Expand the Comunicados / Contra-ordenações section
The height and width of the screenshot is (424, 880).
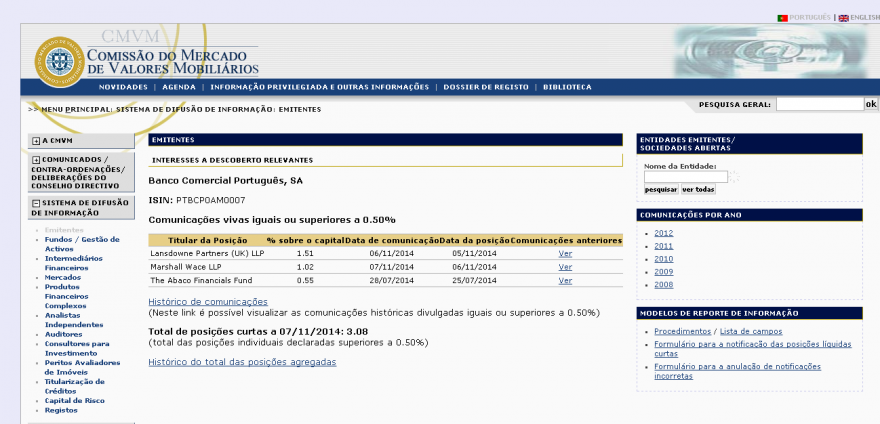(x=36, y=160)
